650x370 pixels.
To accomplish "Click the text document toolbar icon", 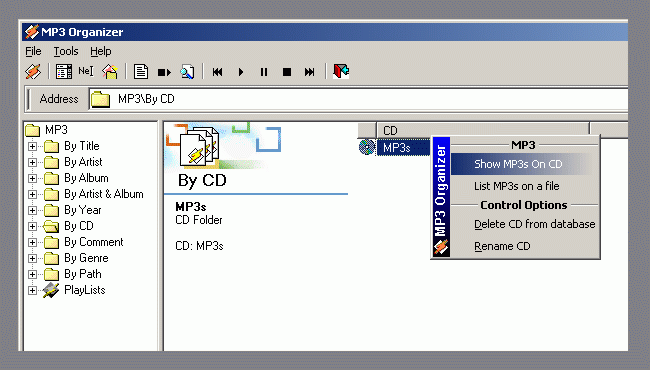I will click(141, 72).
